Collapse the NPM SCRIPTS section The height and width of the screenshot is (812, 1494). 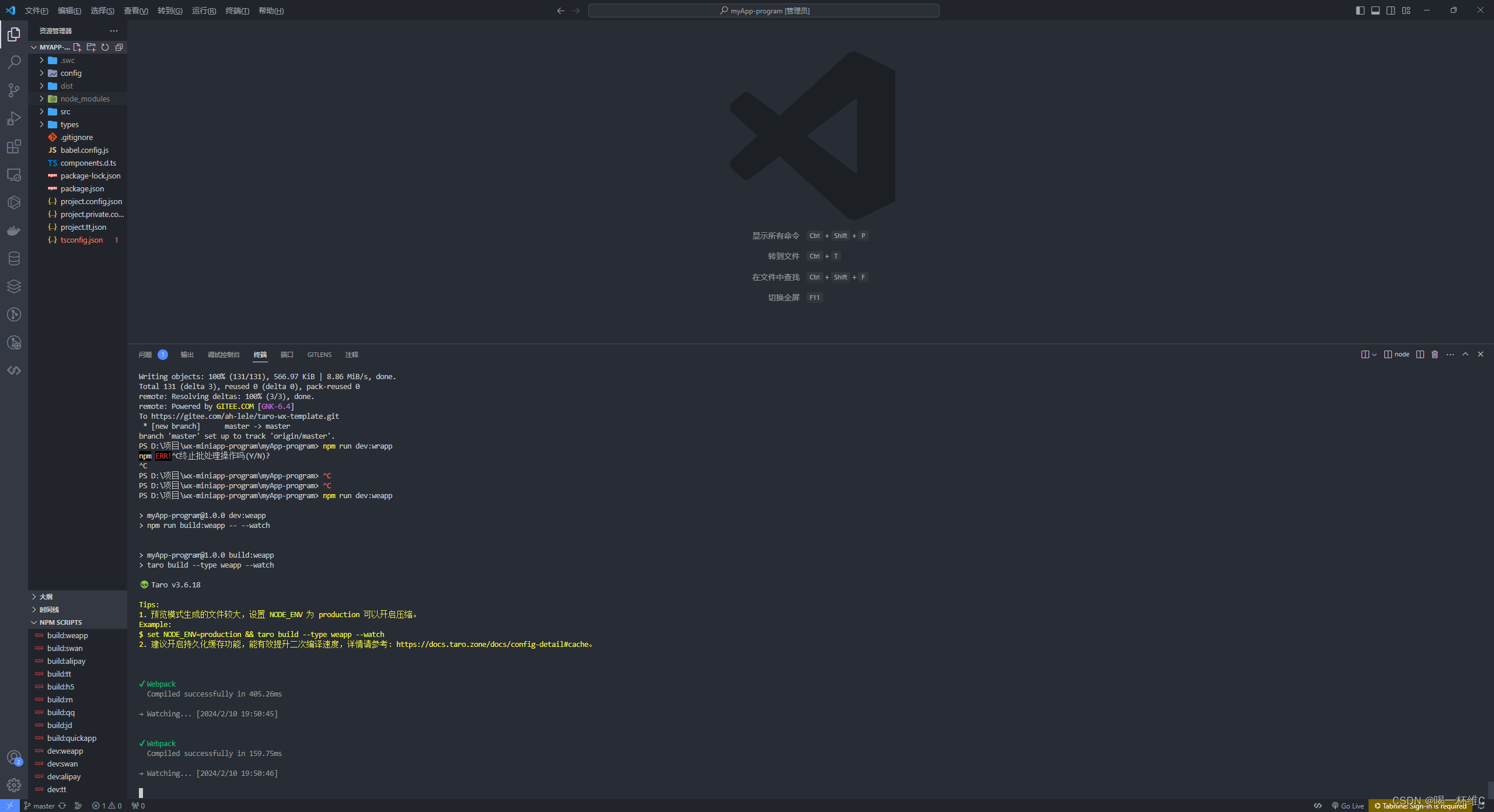[x=60, y=622]
